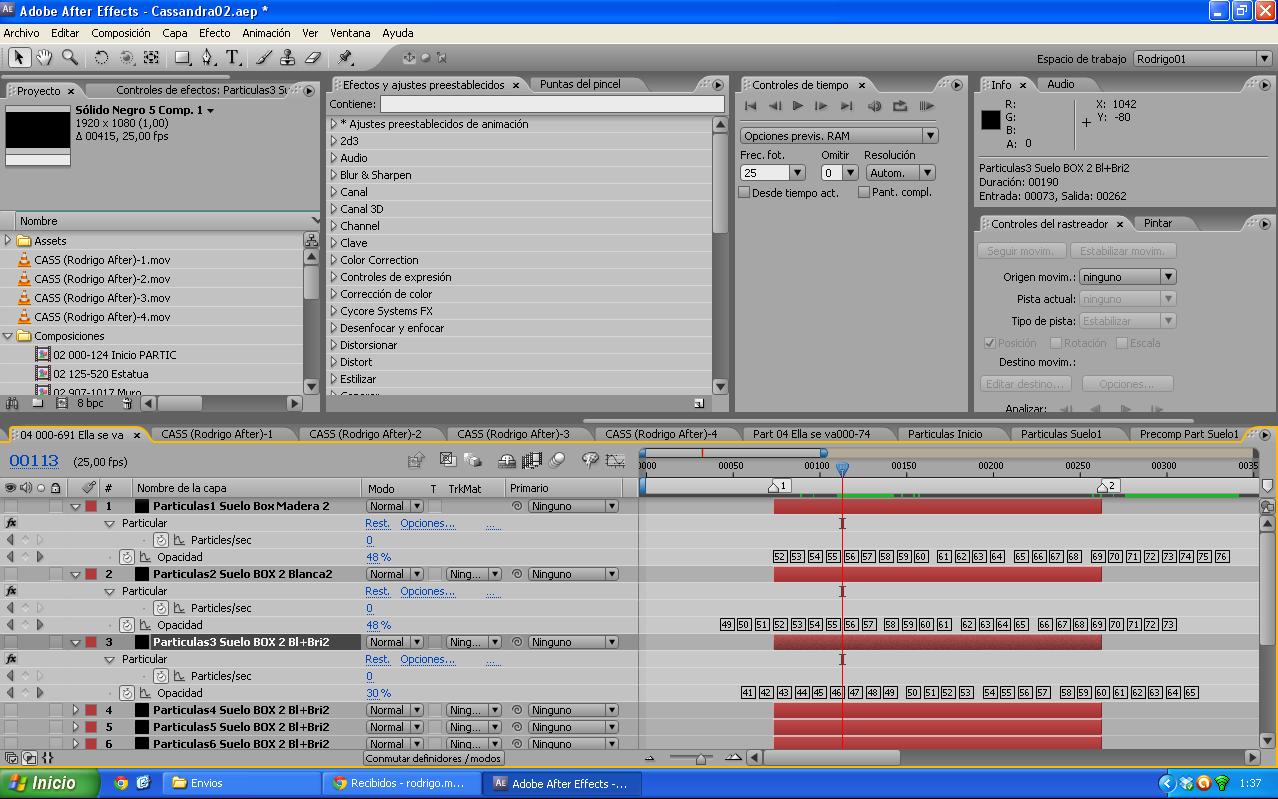1278x799 pixels.
Task: Toggle loop mode in time controls
Action: click(x=900, y=106)
